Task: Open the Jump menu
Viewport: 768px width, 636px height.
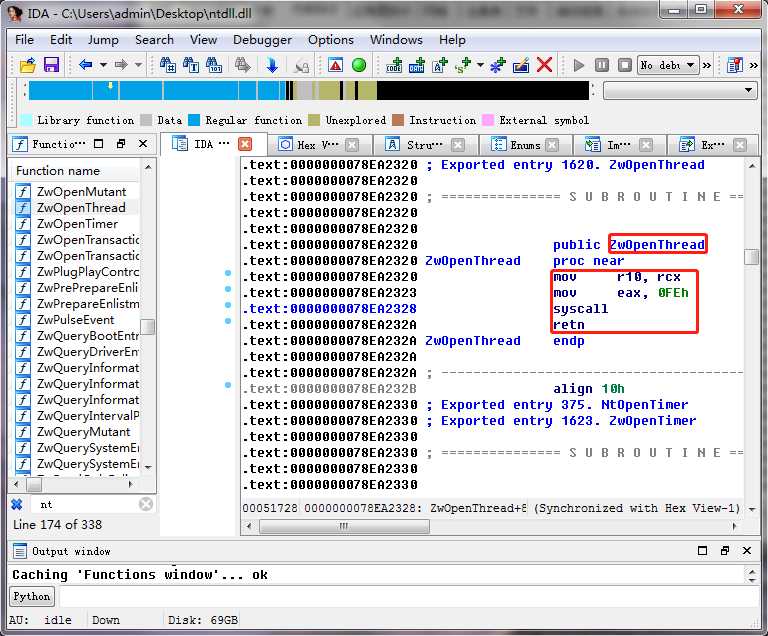Action: click(103, 40)
